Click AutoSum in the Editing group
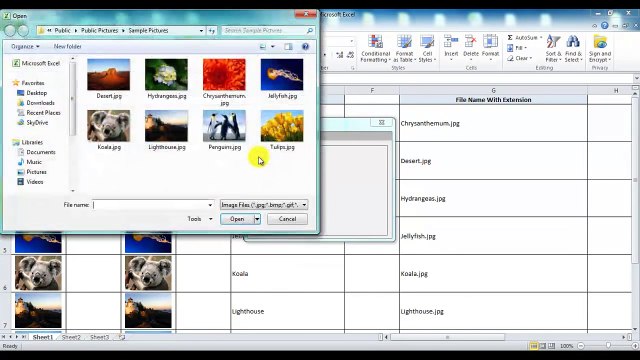The width and height of the screenshot is (640, 360). coord(524,38)
